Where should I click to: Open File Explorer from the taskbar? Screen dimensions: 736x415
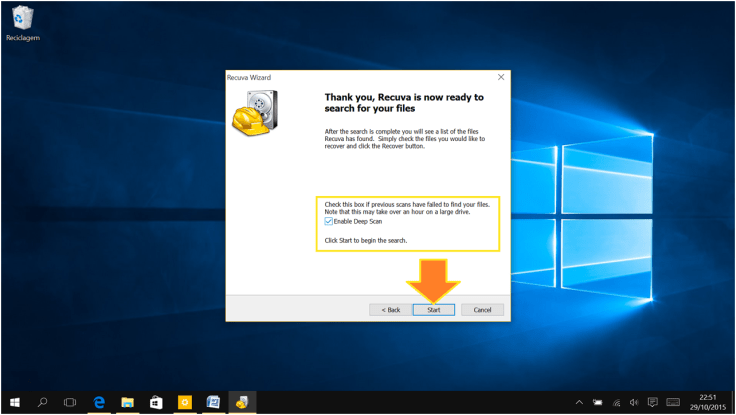click(128, 402)
